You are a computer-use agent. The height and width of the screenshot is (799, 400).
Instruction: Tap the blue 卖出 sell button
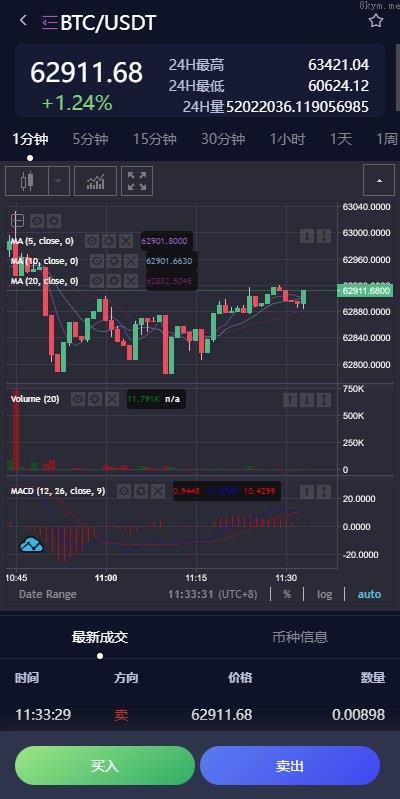(x=290, y=765)
